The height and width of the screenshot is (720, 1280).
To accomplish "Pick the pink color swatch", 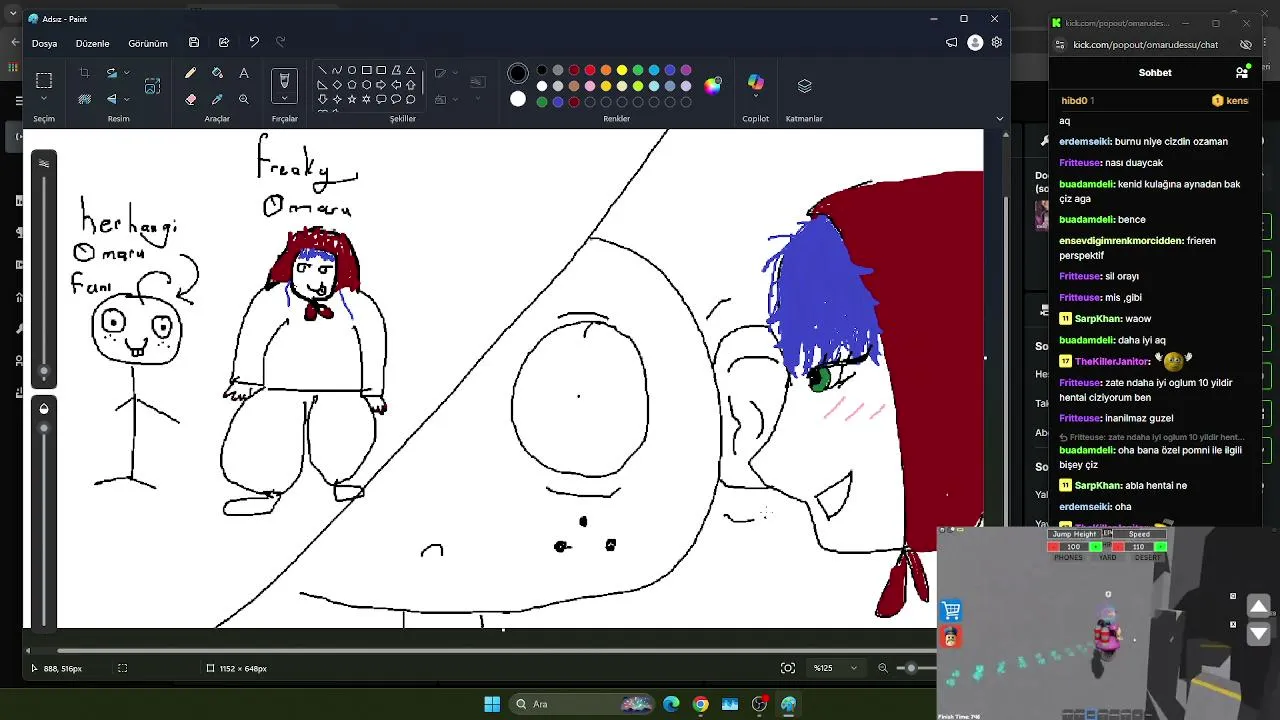I will coord(590,86).
